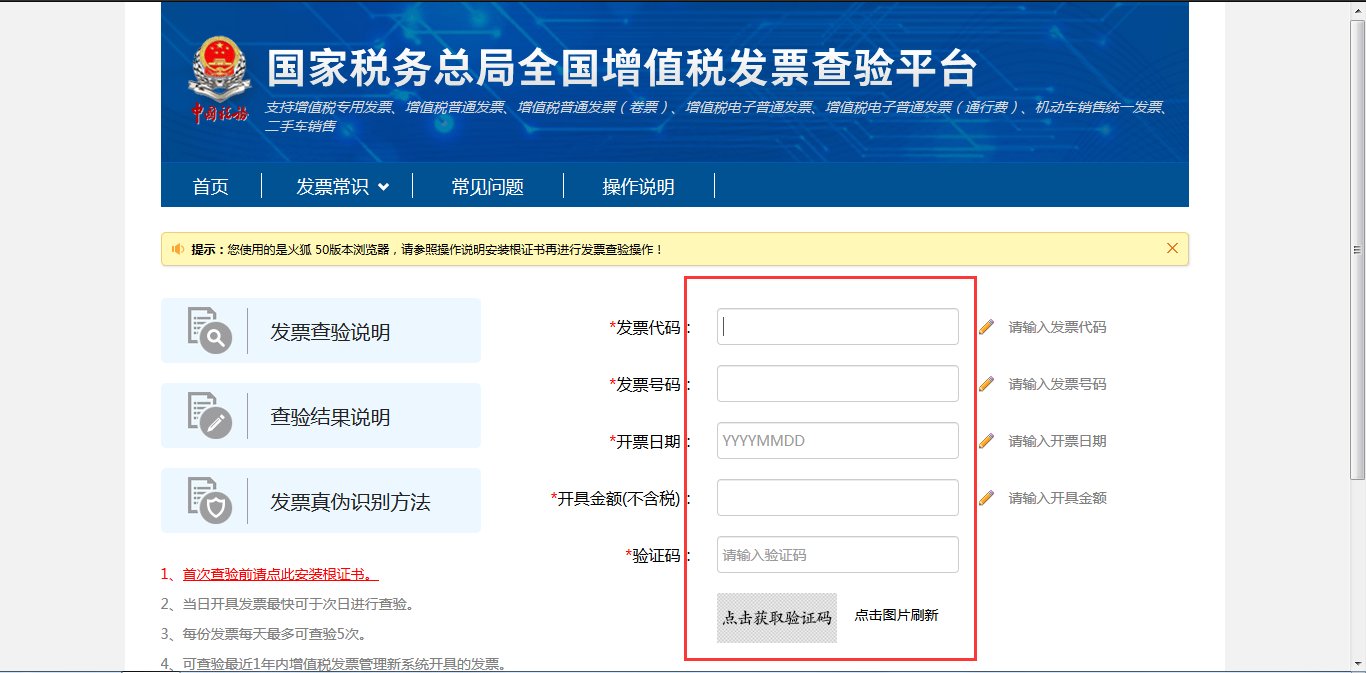Screen dimensions: 1366x673
Task: Open the 常见问题 menu item
Action: pyautogui.click(x=486, y=186)
